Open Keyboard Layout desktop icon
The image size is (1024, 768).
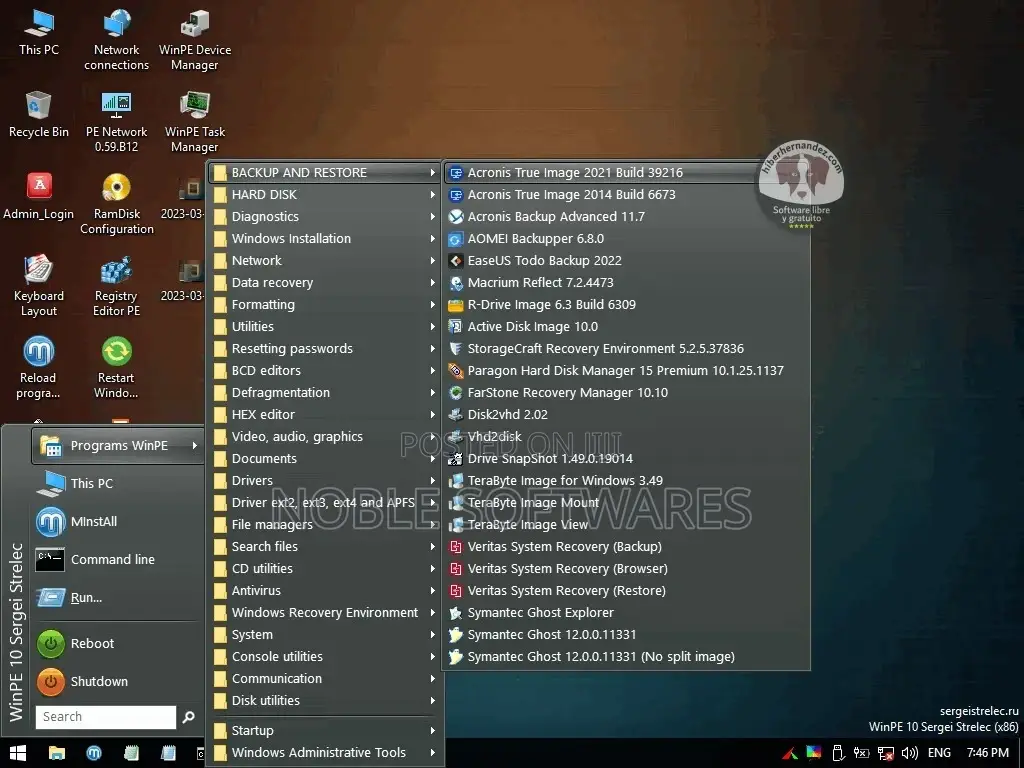pos(39,286)
